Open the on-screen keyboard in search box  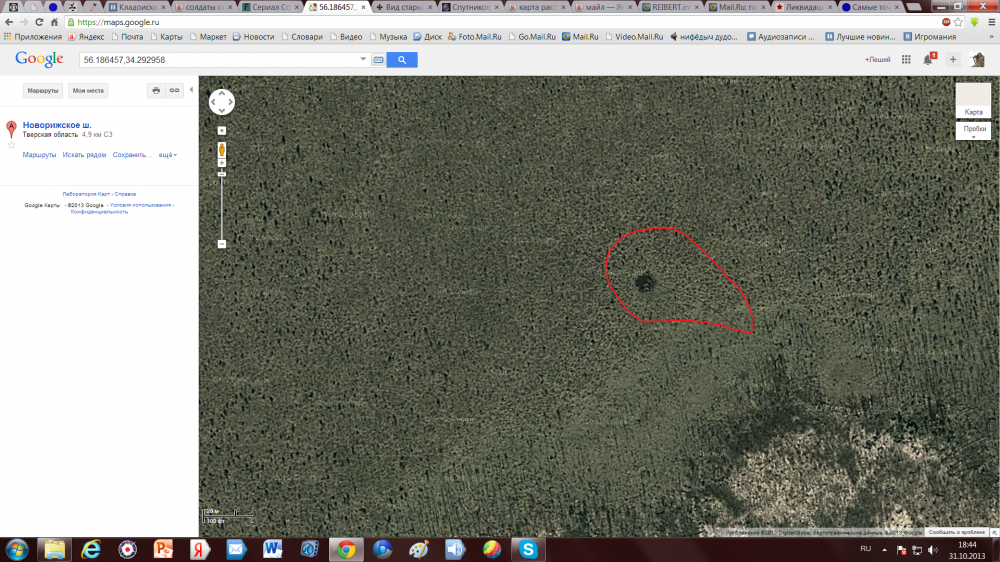[x=378, y=60]
